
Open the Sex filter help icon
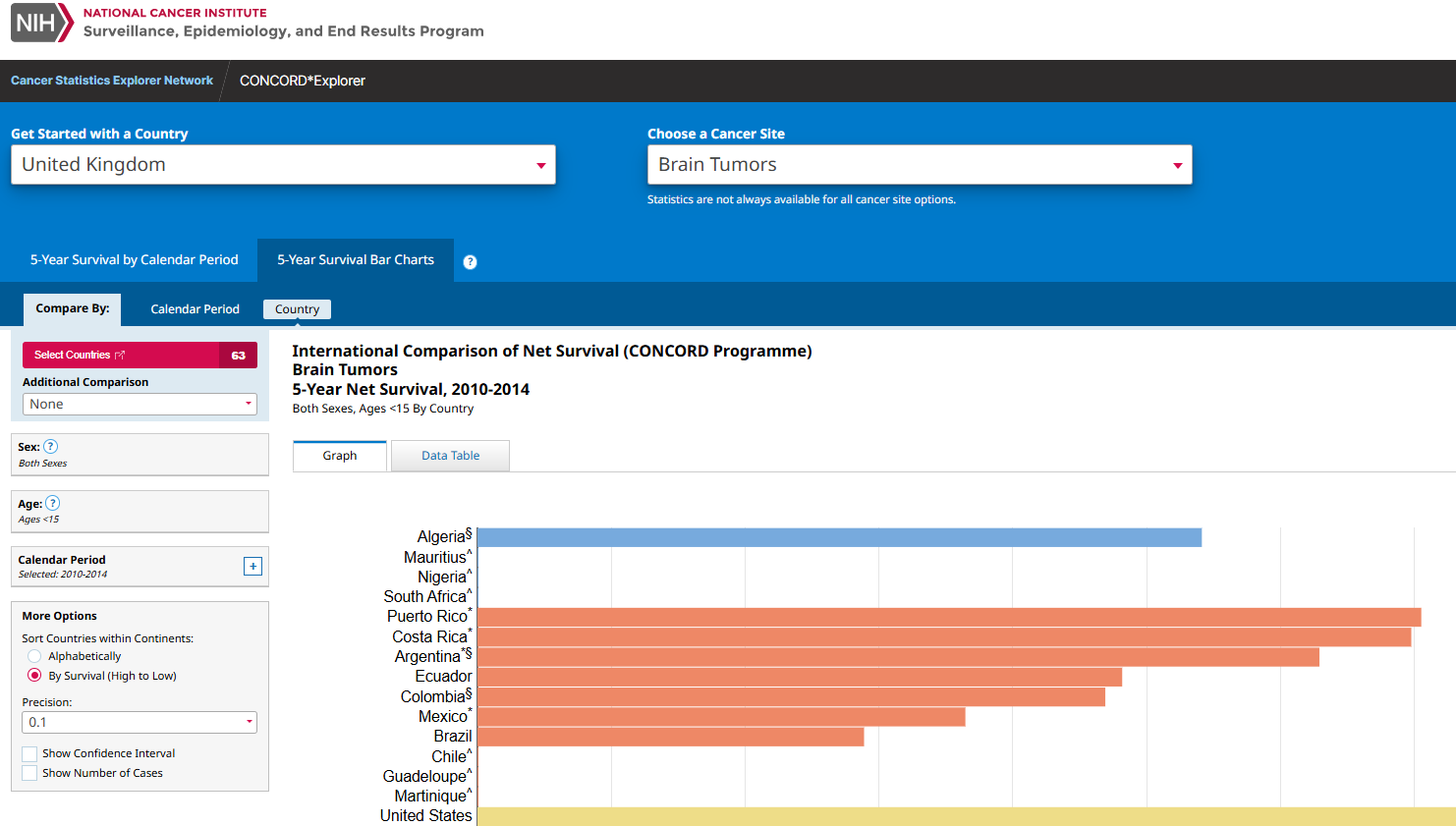tap(51, 447)
